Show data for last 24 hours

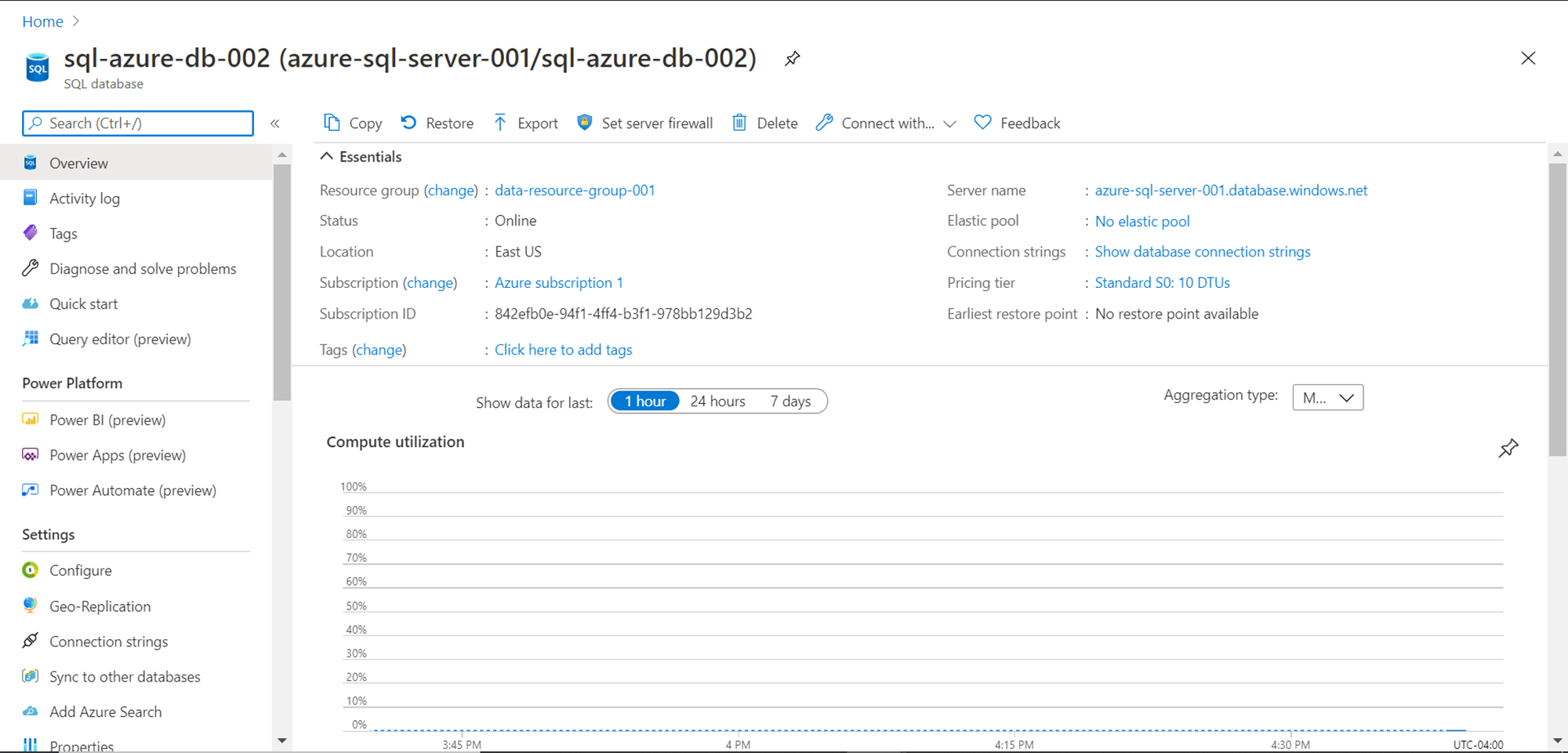click(x=717, y=401)
